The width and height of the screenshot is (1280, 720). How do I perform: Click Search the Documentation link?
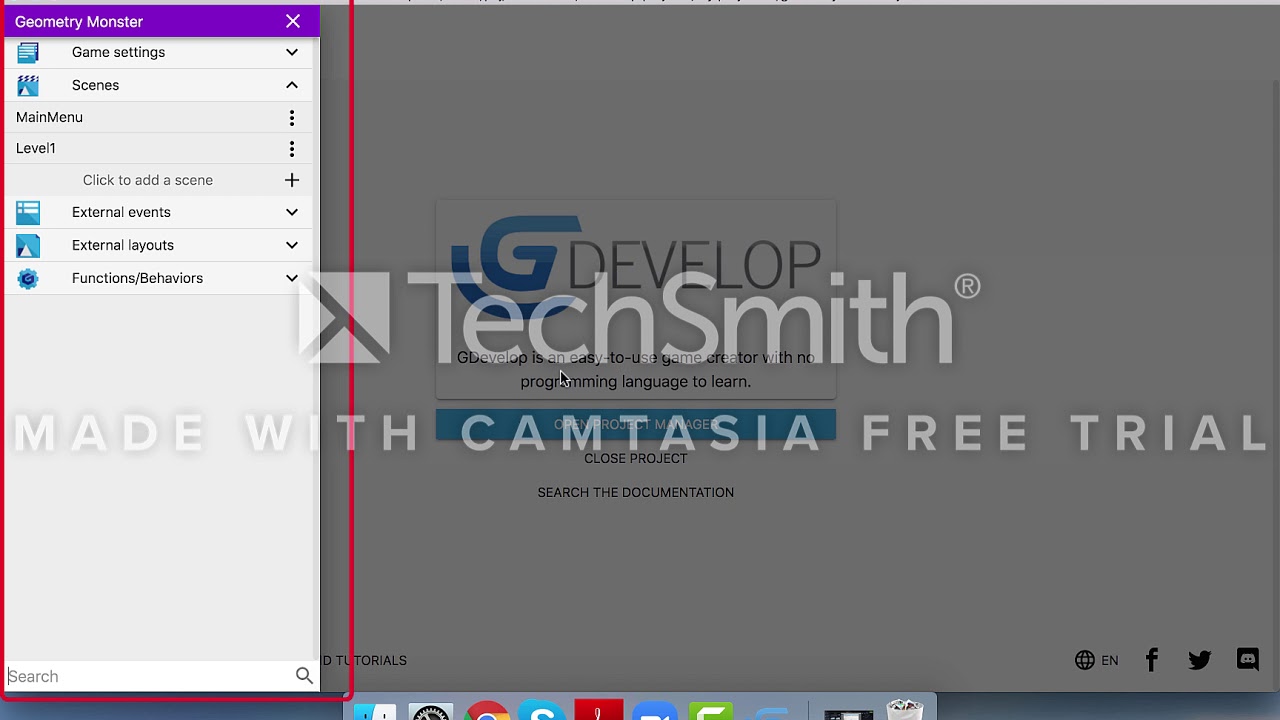pyautogui.click(x=636, y=492)
